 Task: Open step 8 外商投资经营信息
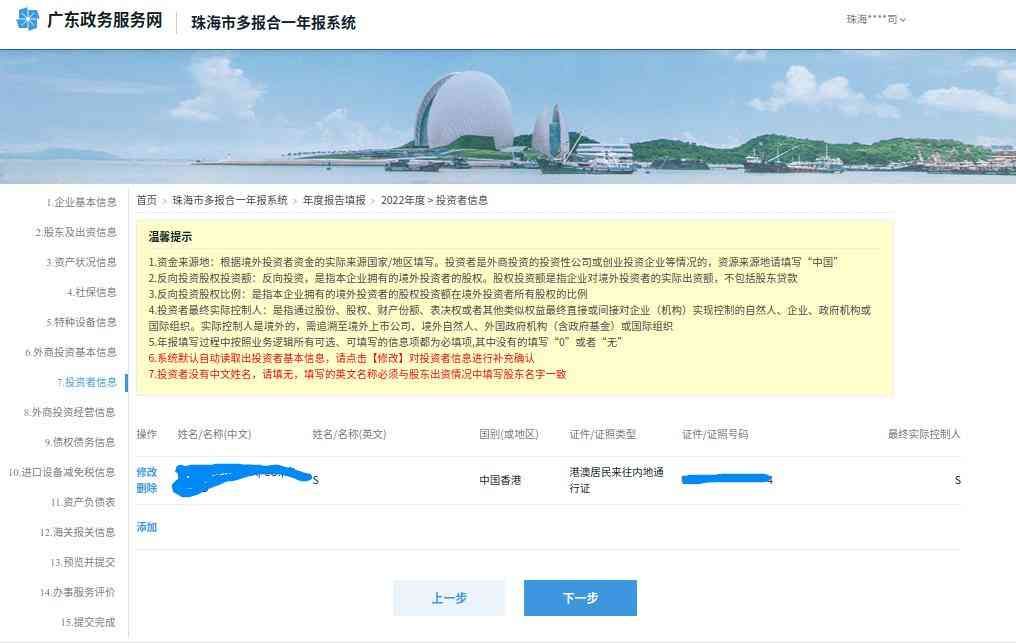(x=69, y=412)
